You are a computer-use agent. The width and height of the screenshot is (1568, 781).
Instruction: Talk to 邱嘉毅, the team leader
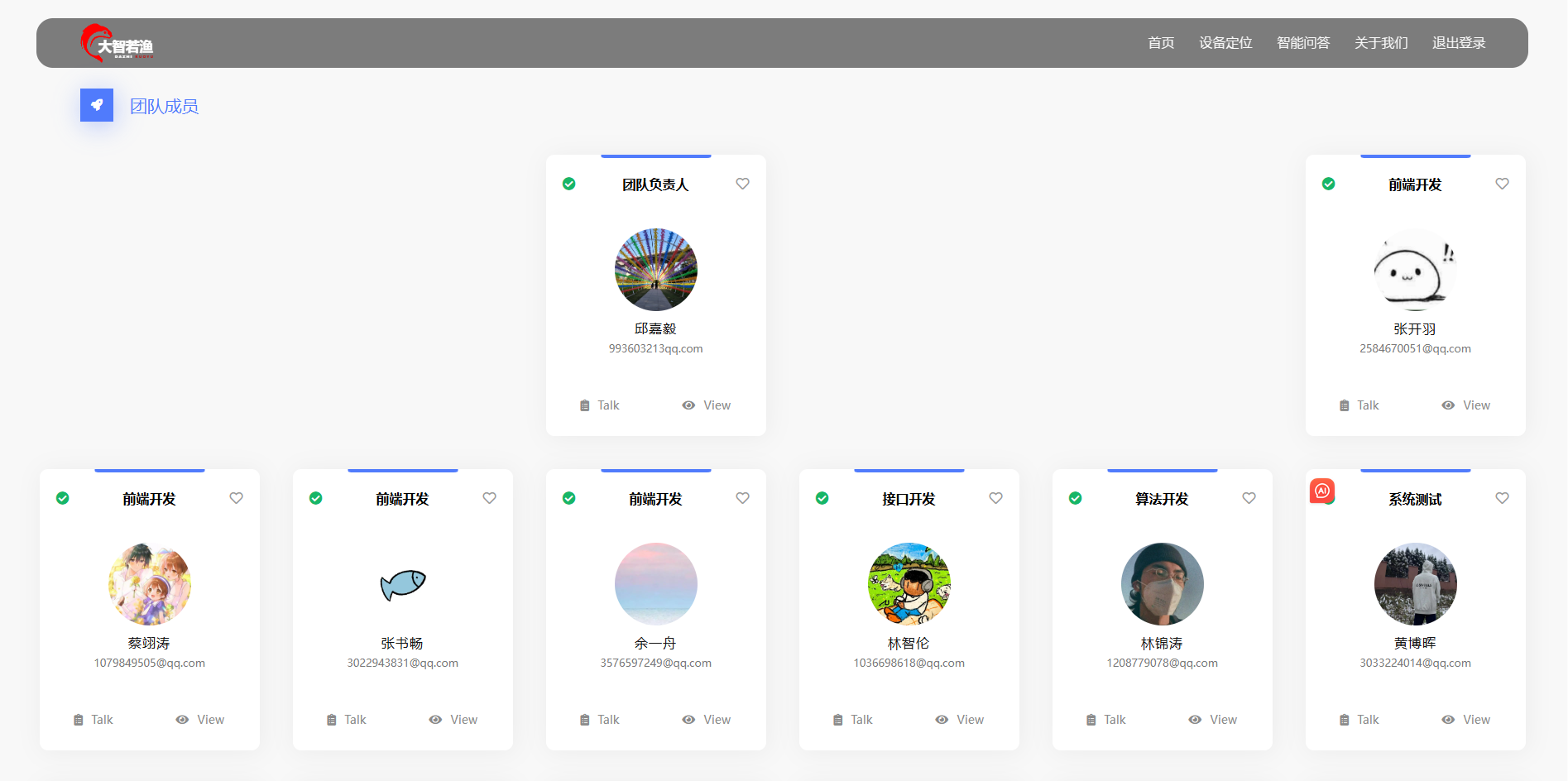(600, 405)
